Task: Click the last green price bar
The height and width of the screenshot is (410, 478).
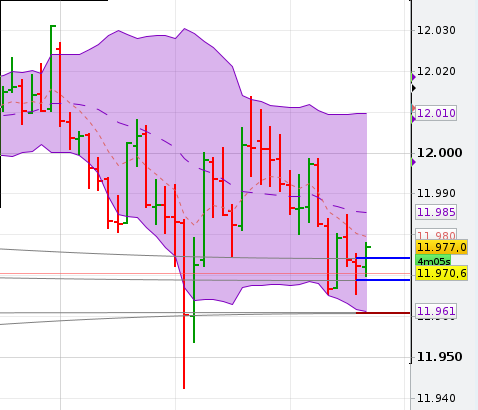Action: 366,259
